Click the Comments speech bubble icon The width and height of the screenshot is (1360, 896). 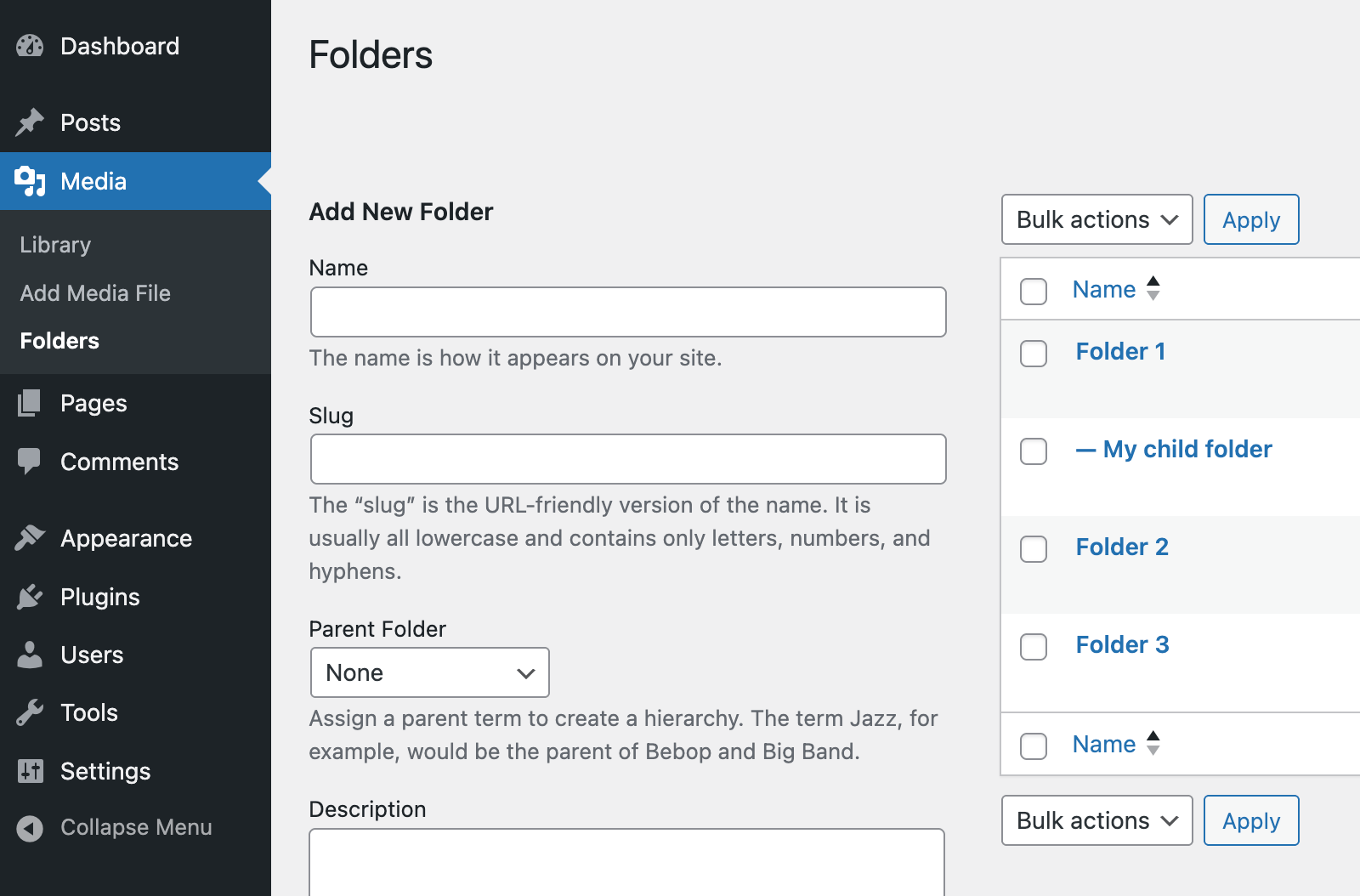[29, 462]
